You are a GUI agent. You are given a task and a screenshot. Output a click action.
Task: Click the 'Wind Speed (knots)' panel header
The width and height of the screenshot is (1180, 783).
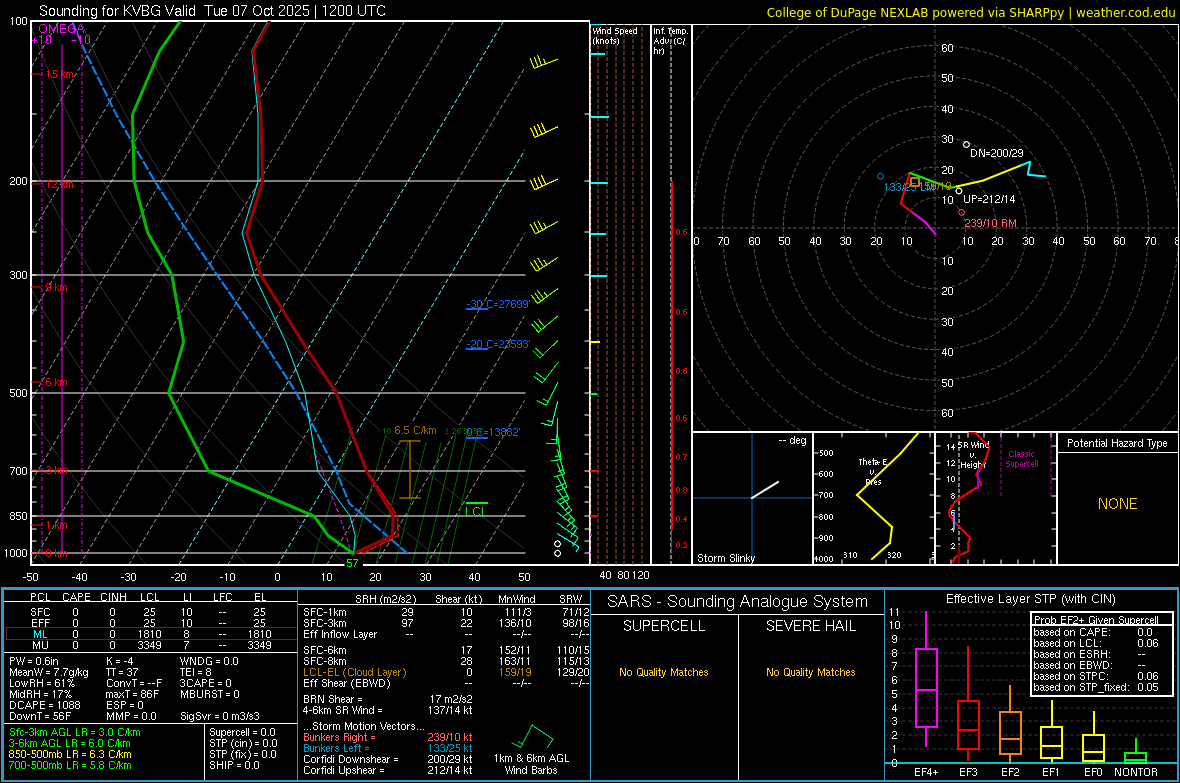coord(614,35)
